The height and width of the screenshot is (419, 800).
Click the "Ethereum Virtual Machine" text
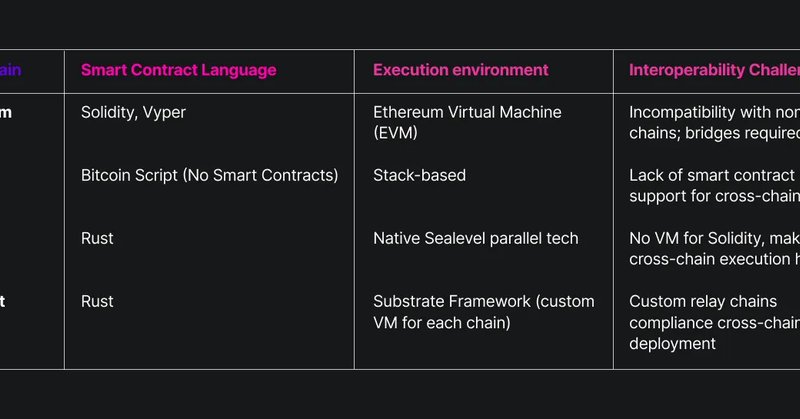(x=467, y=112)
